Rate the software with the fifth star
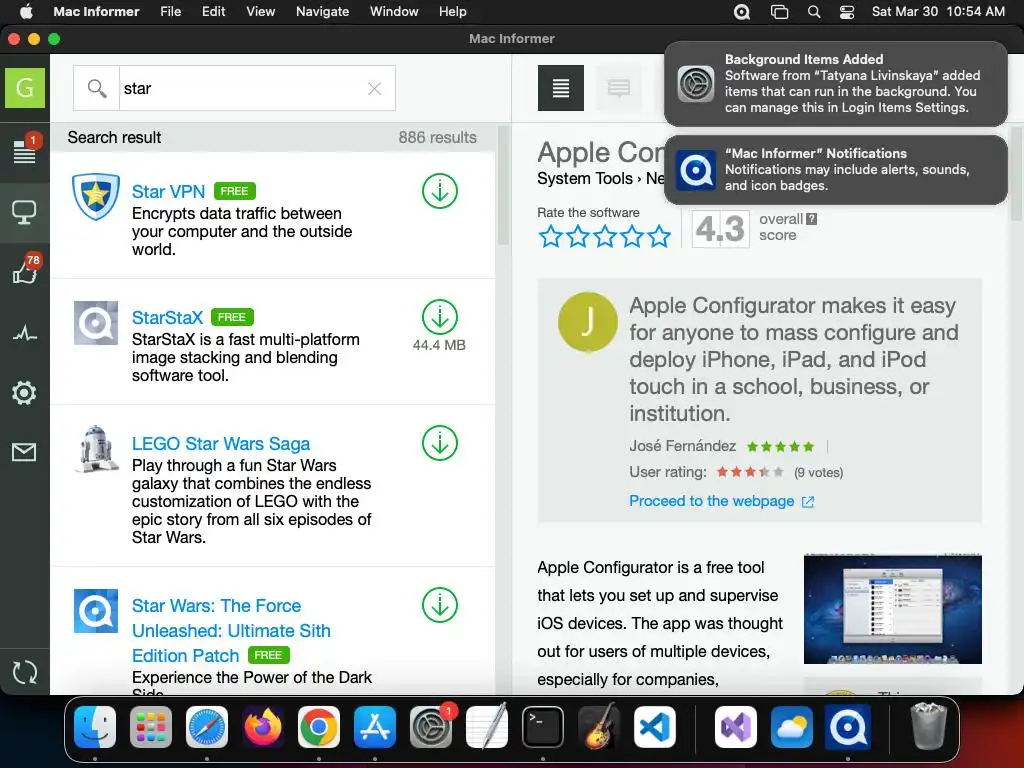 click(x=660, y=236)
